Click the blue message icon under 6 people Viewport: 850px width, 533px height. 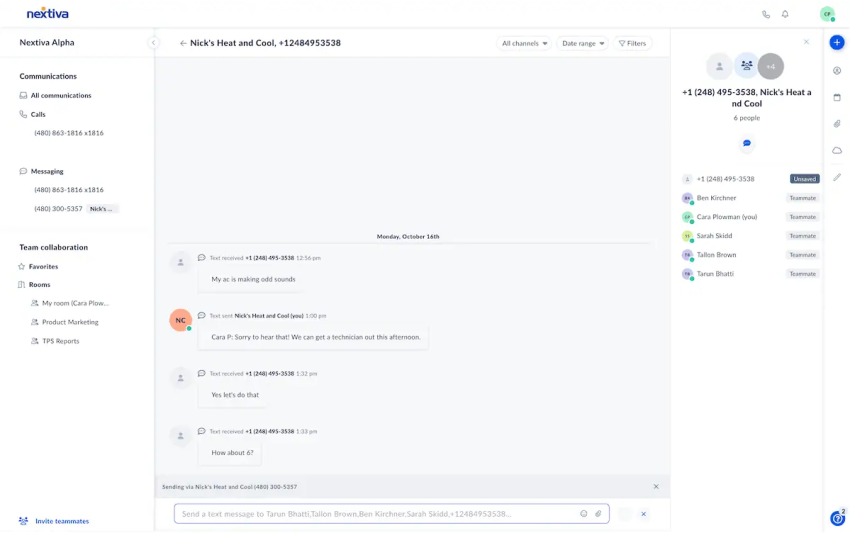tap(746, 143)
